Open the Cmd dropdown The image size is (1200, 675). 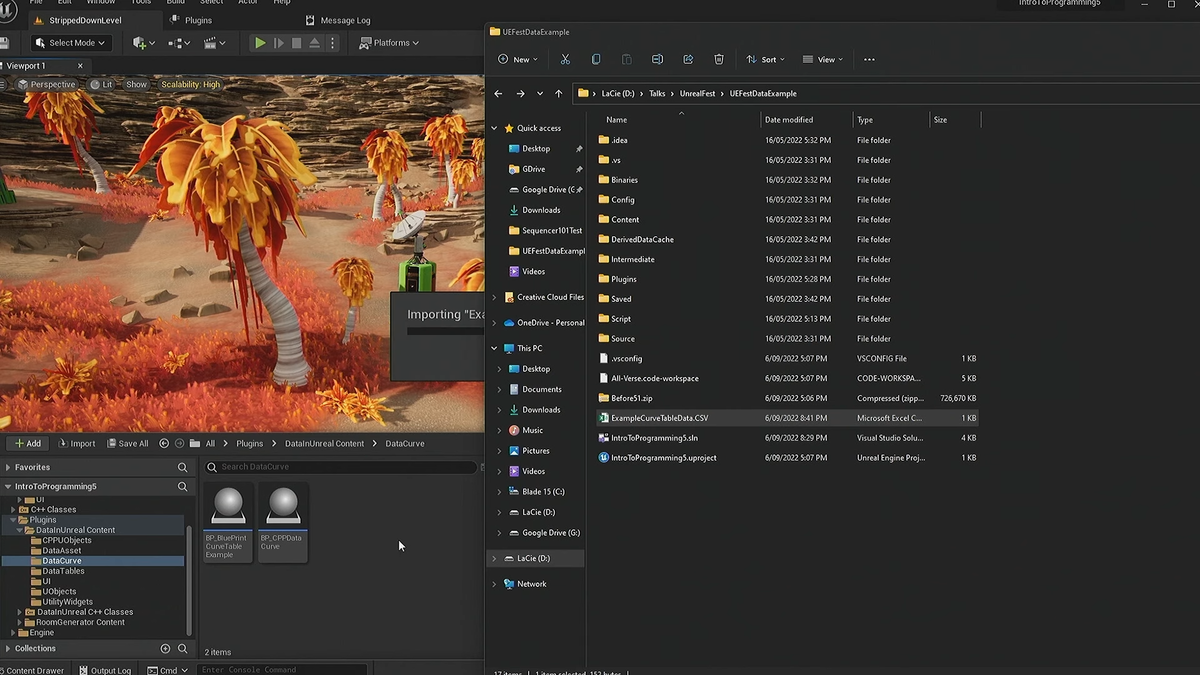coord(168,670)
